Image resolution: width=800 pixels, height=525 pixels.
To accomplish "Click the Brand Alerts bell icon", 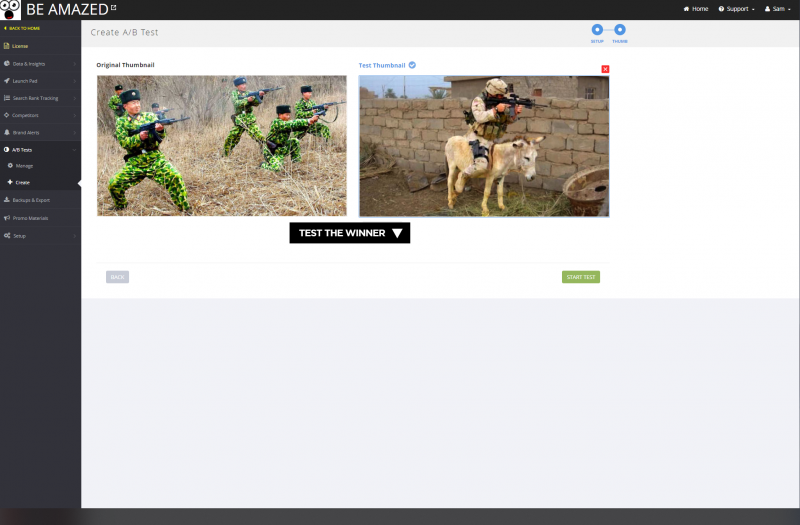I will [x=7, y=132].
